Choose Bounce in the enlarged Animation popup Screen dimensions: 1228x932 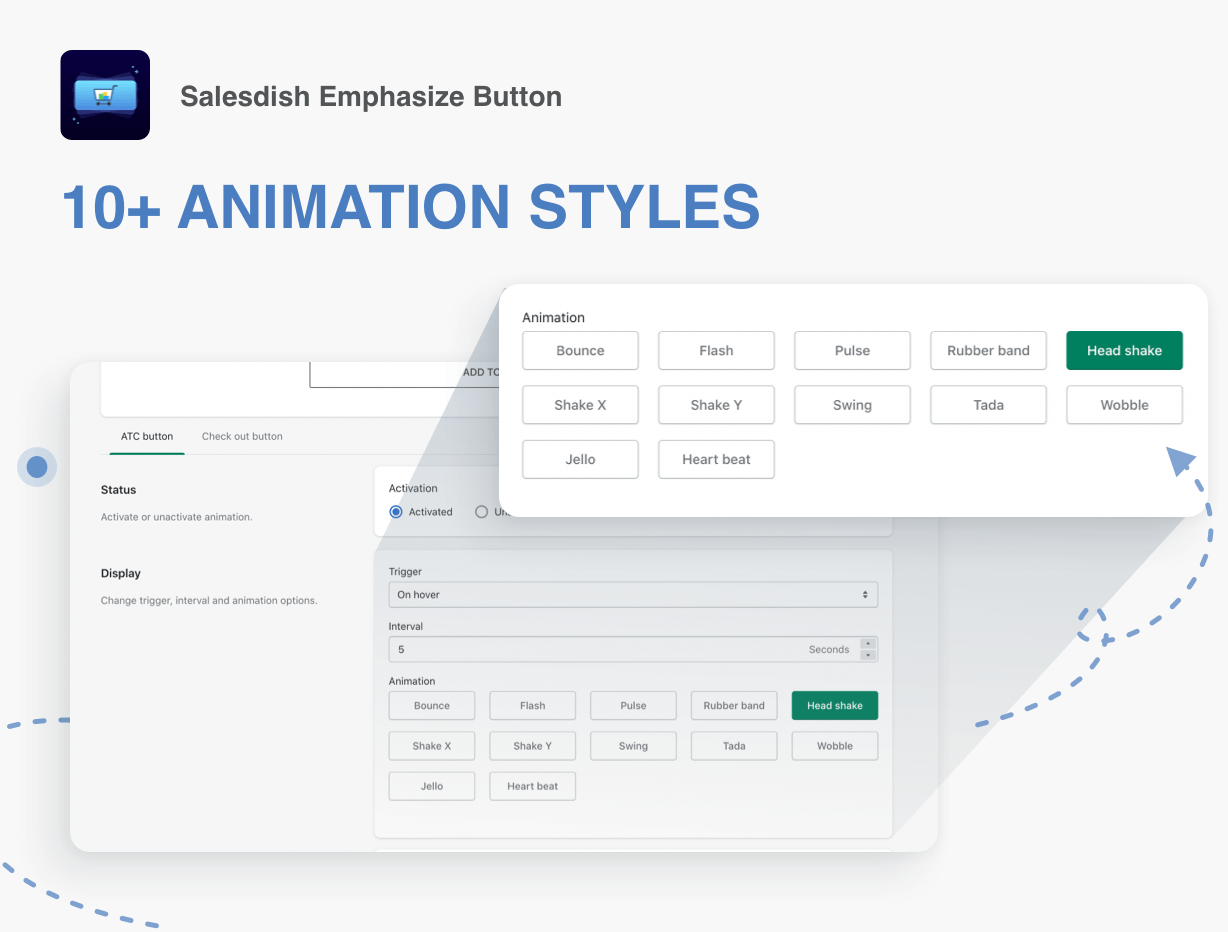click(580, 351)
